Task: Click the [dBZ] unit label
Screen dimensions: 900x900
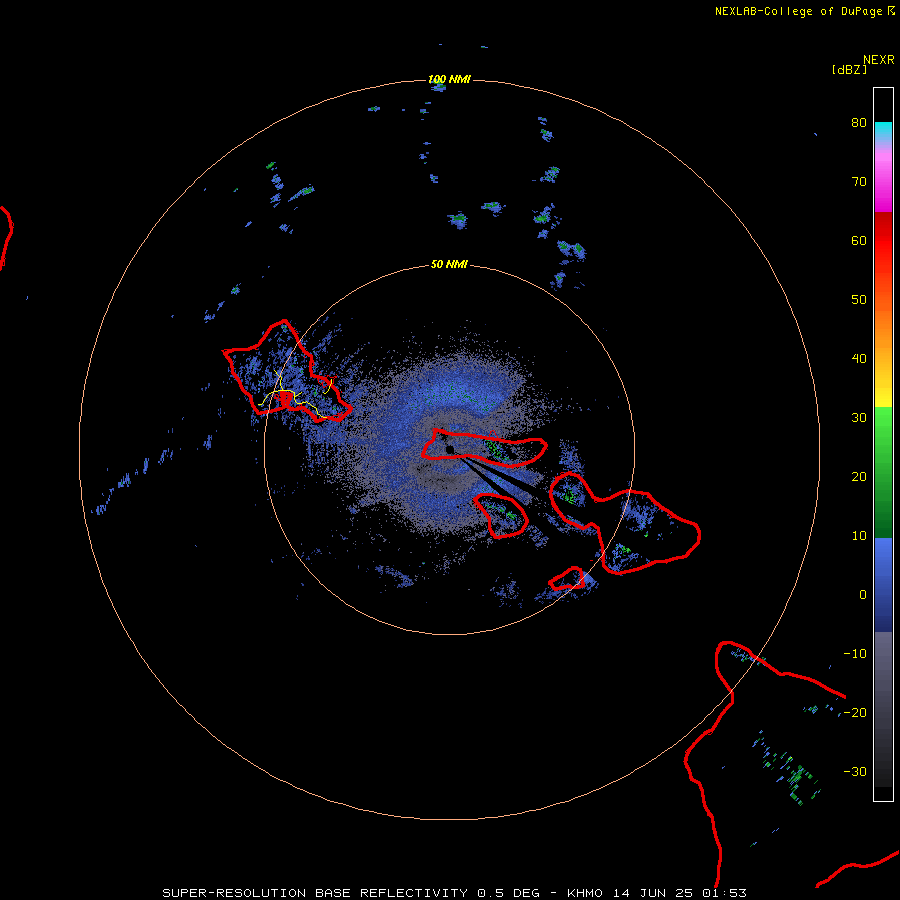Action: 849,69
